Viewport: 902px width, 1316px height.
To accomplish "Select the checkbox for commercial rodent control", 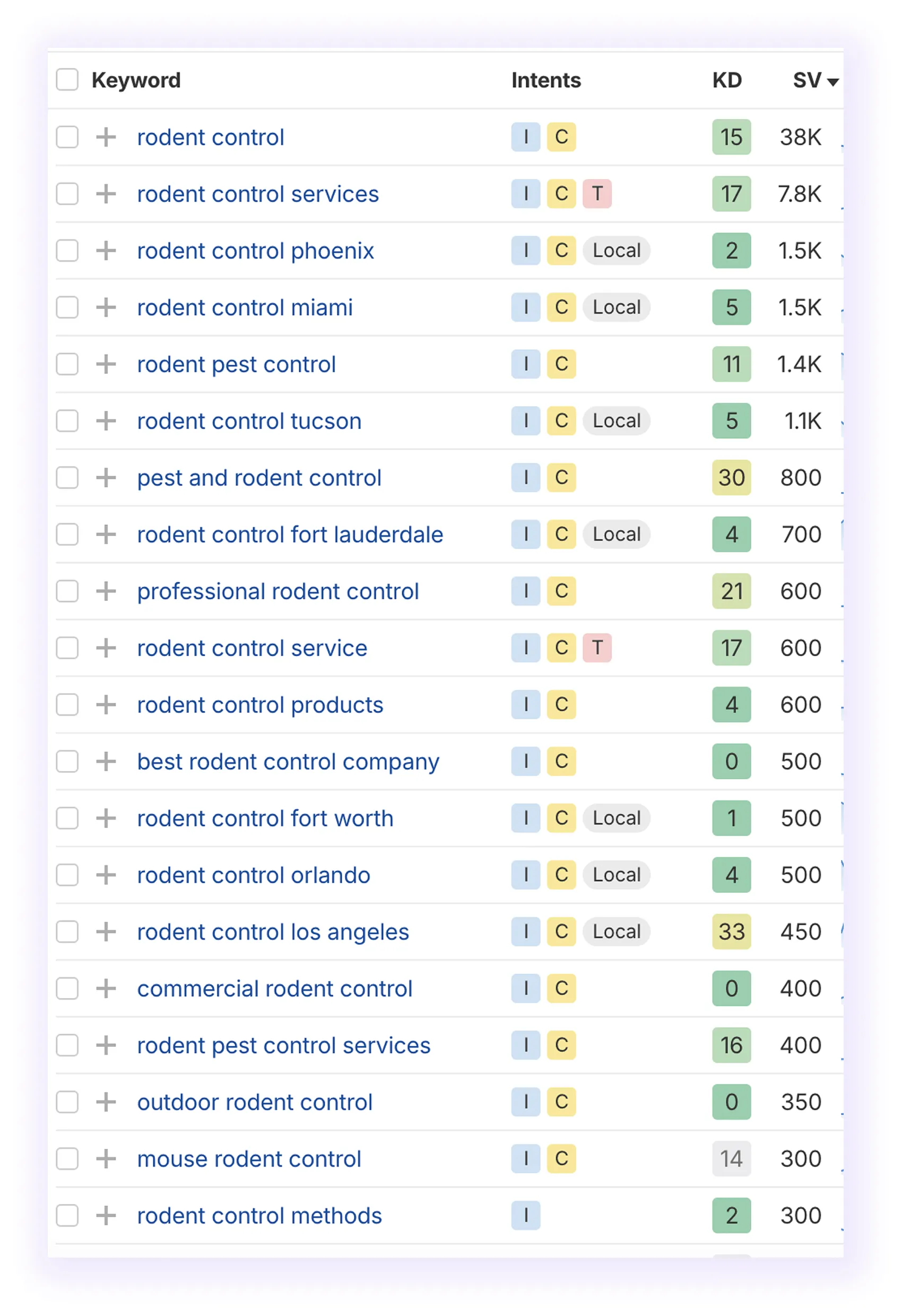I will click(67, 988).
